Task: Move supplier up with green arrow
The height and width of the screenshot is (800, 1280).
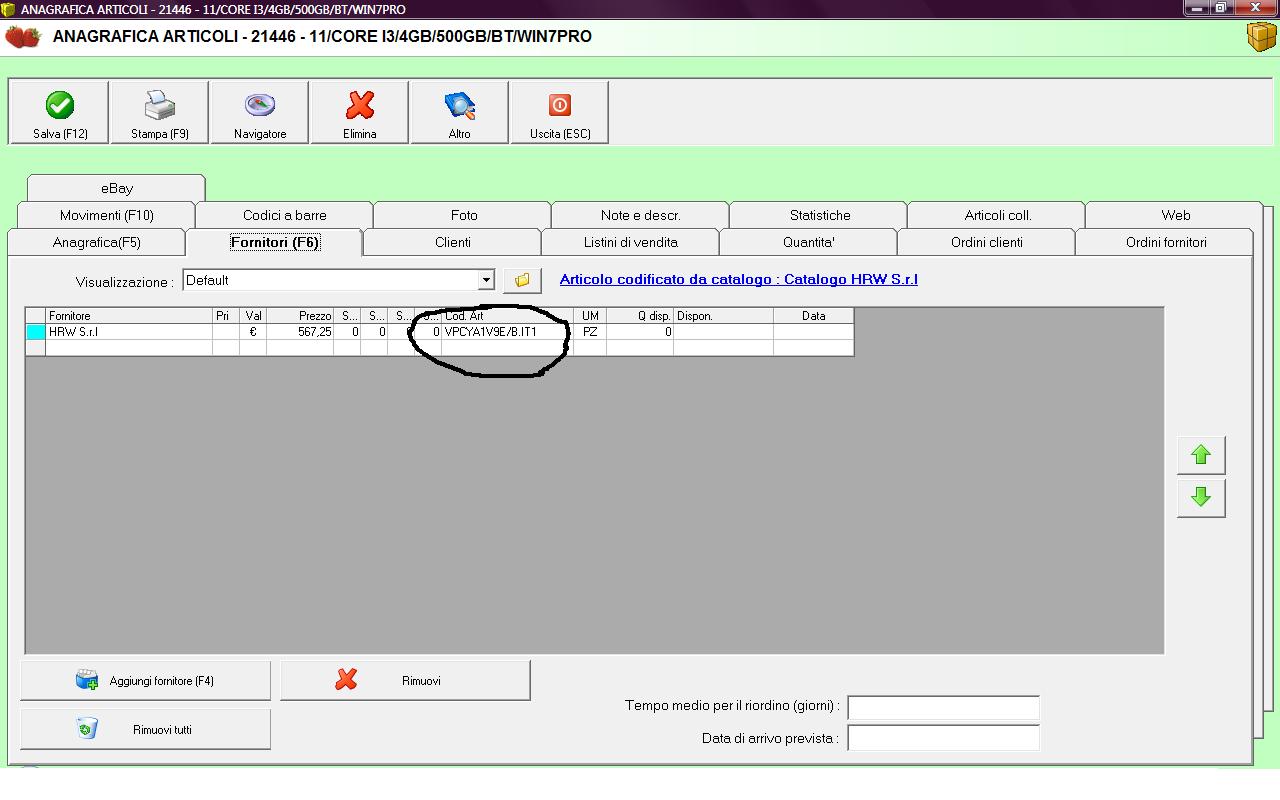Action: (x=1201, y=455)
